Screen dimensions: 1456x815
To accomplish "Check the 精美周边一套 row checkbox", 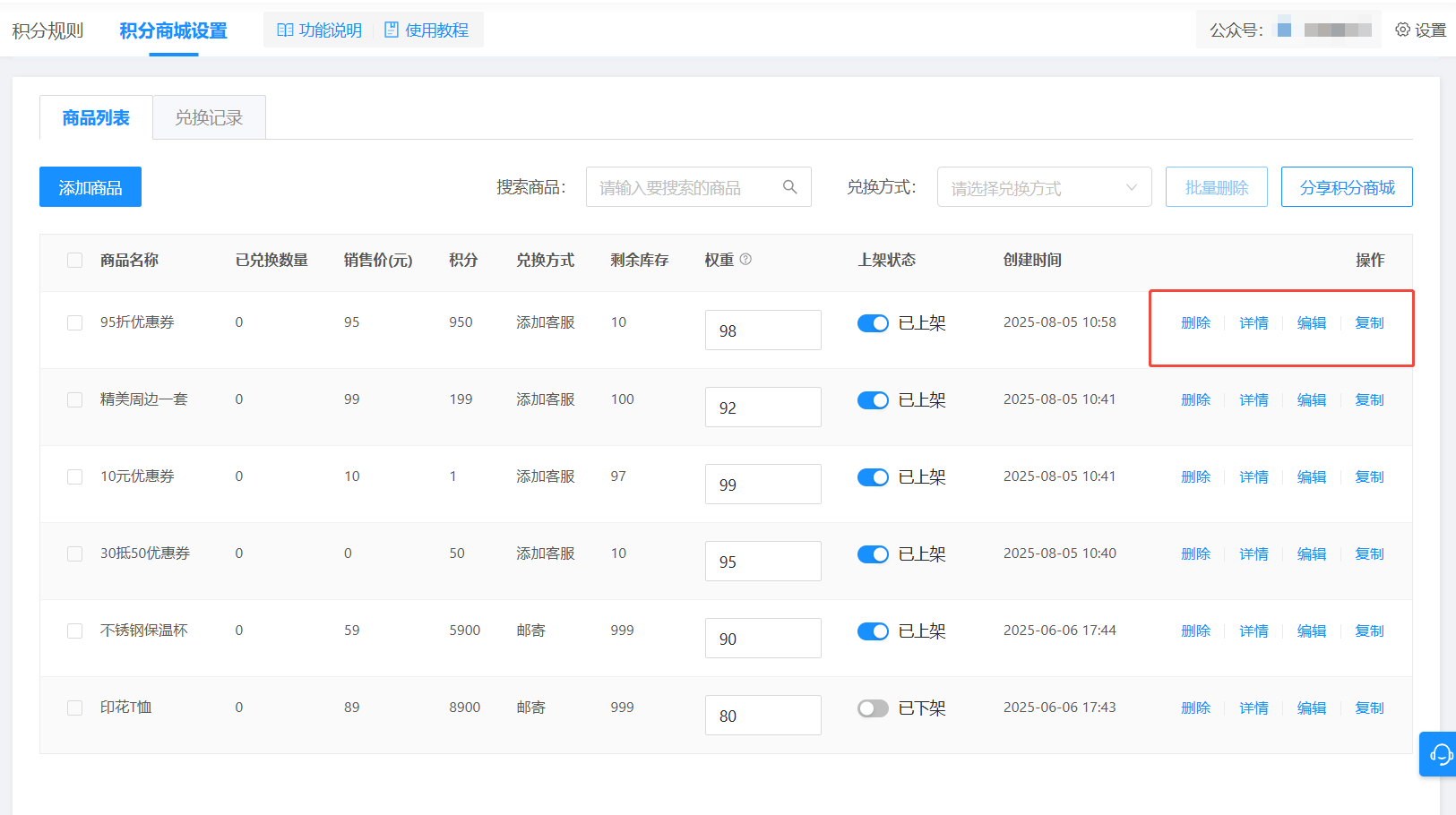I will point(74,399).
